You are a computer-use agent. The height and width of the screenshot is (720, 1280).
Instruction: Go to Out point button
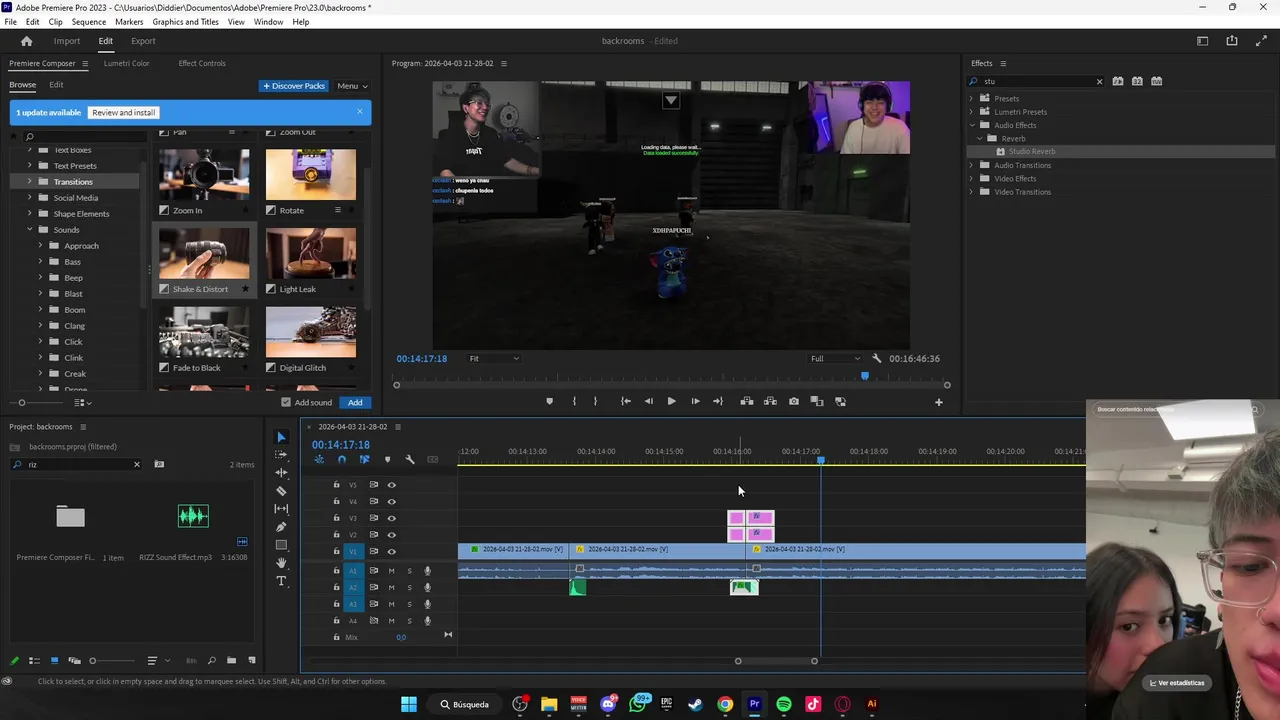pos(718,401)
